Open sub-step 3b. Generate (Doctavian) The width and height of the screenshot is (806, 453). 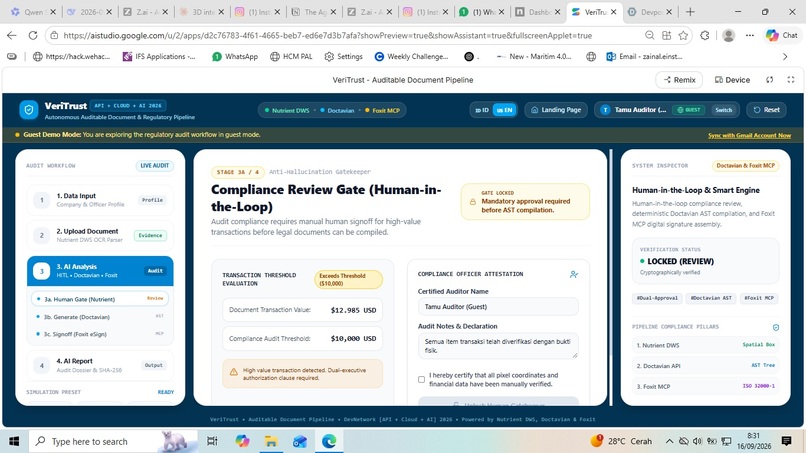click(100, 317)
